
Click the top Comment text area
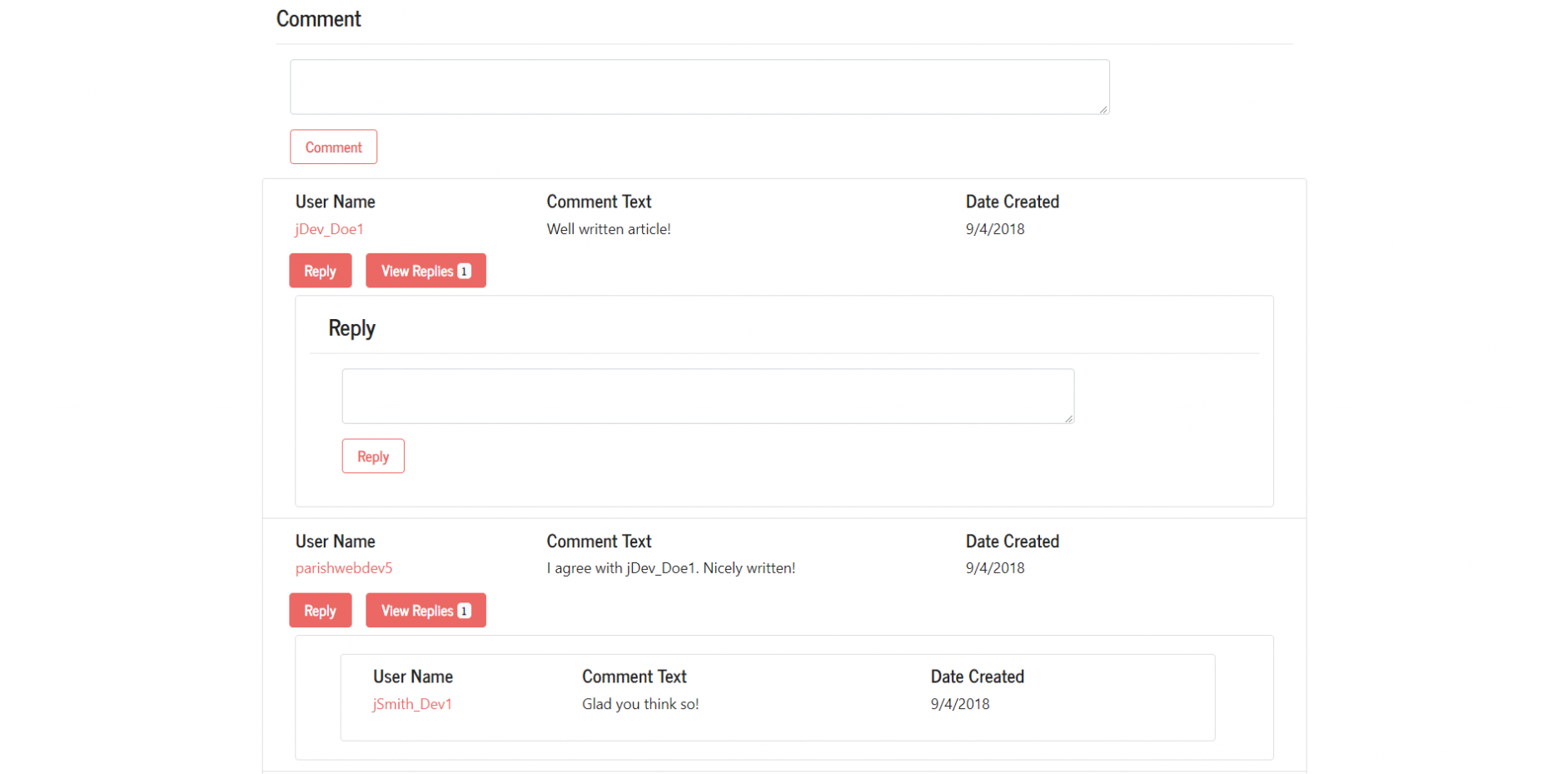point(699,87)
